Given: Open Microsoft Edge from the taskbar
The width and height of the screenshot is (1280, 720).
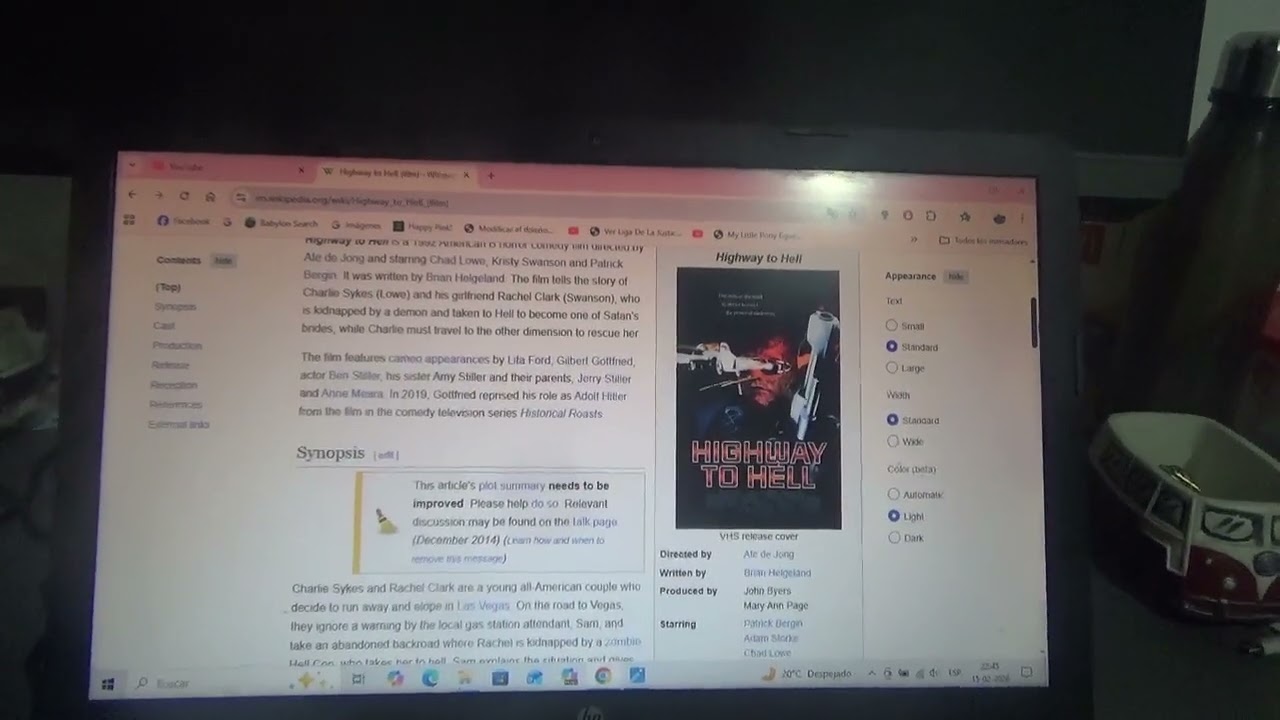Looking at the screenshot, I should point(430,678).
